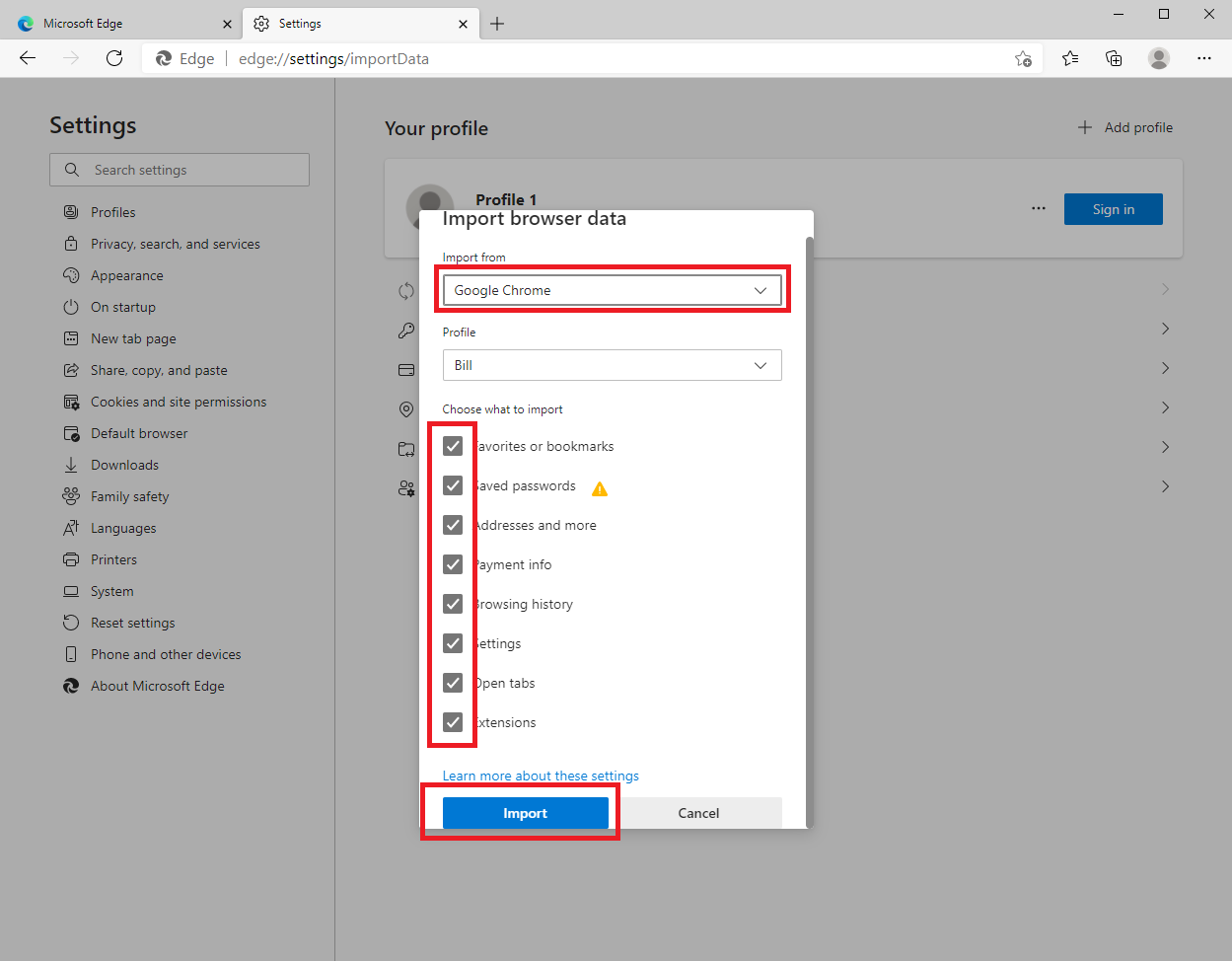Open the Import from Google Chrome dropdown
This screenshot has height=961, width=1232.
pyautogui.click(x=612, y=290)
